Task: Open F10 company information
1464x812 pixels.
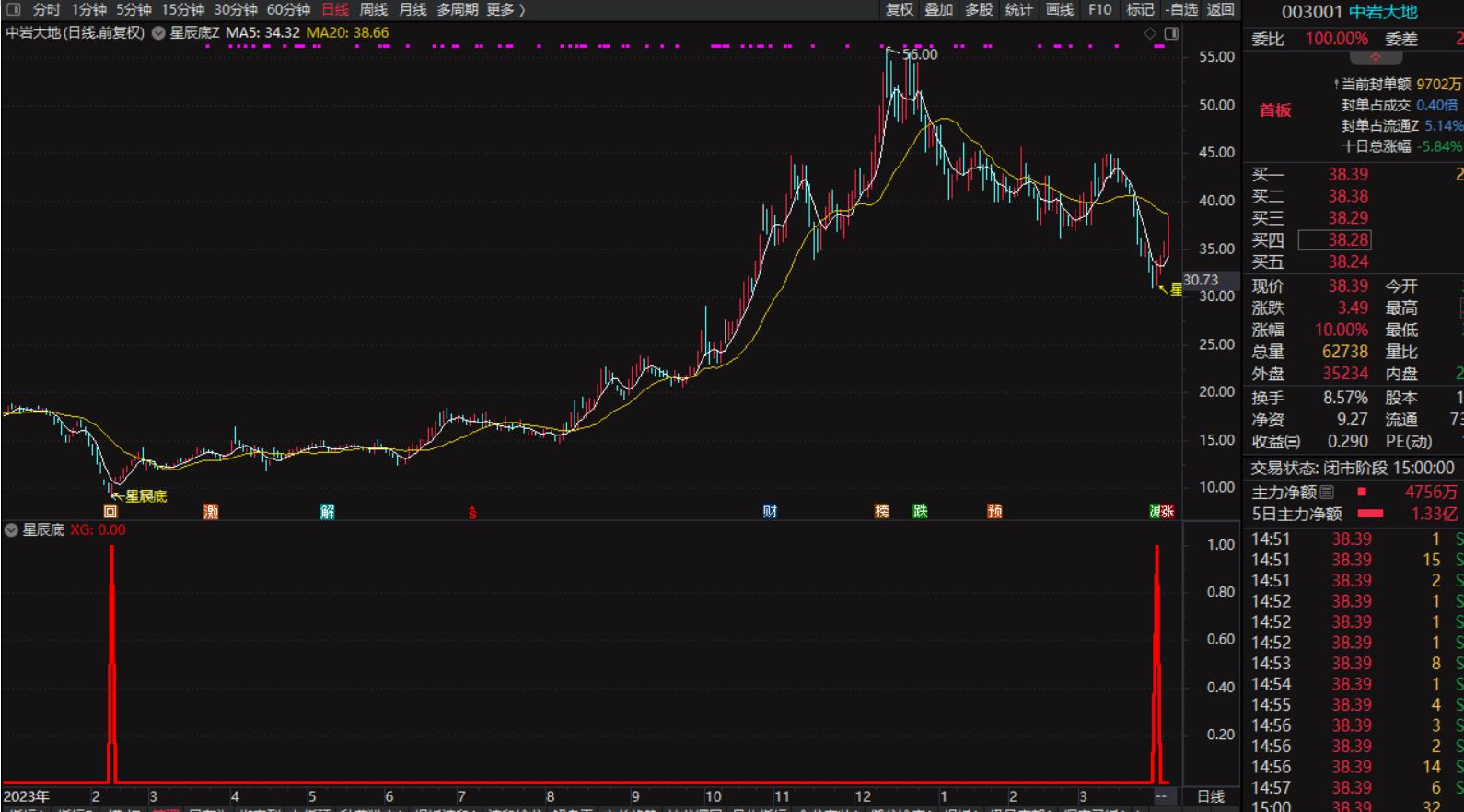Action: point(1099,9)
